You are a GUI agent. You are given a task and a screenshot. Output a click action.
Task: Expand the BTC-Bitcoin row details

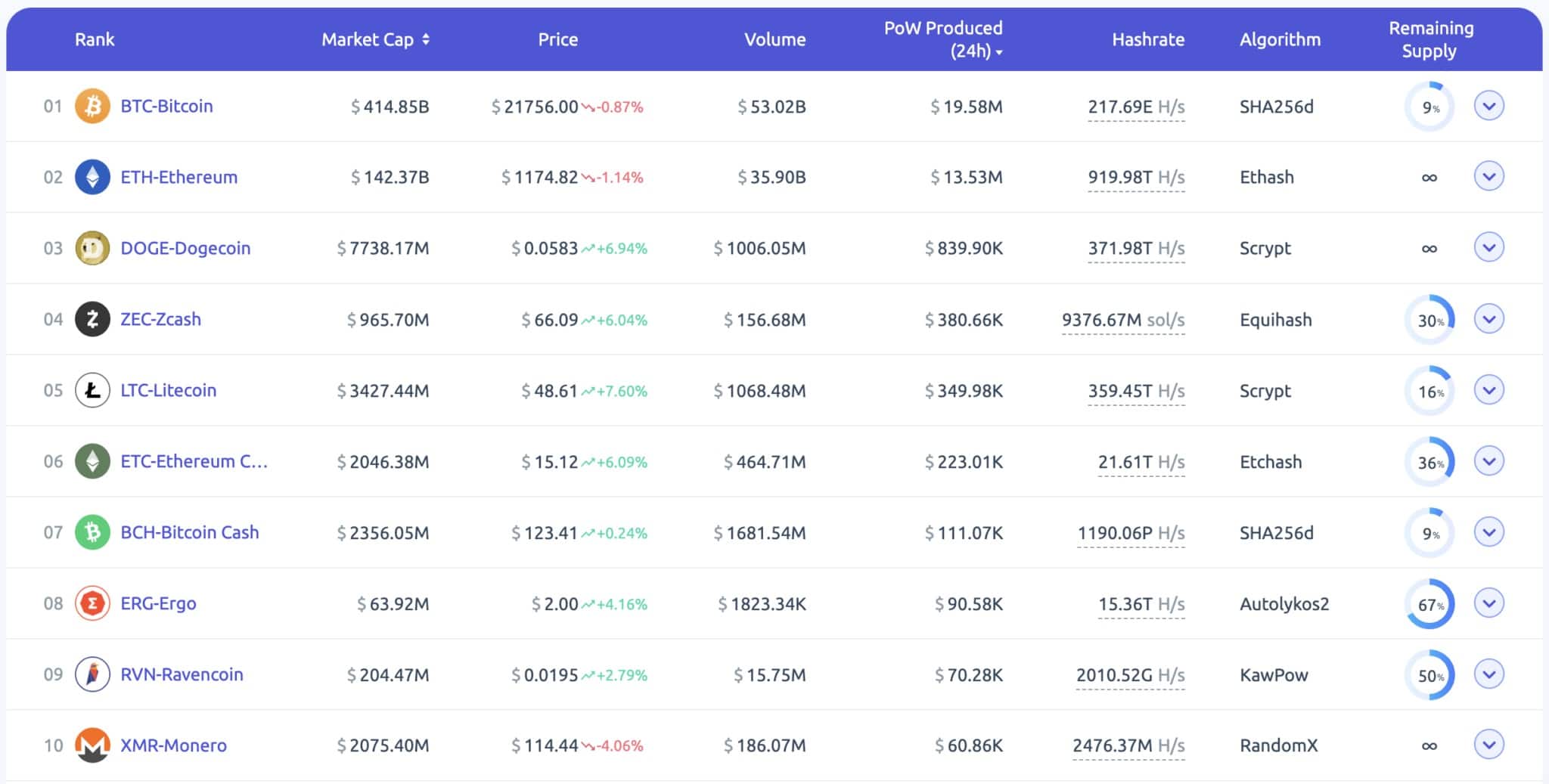pos(1488,106)
